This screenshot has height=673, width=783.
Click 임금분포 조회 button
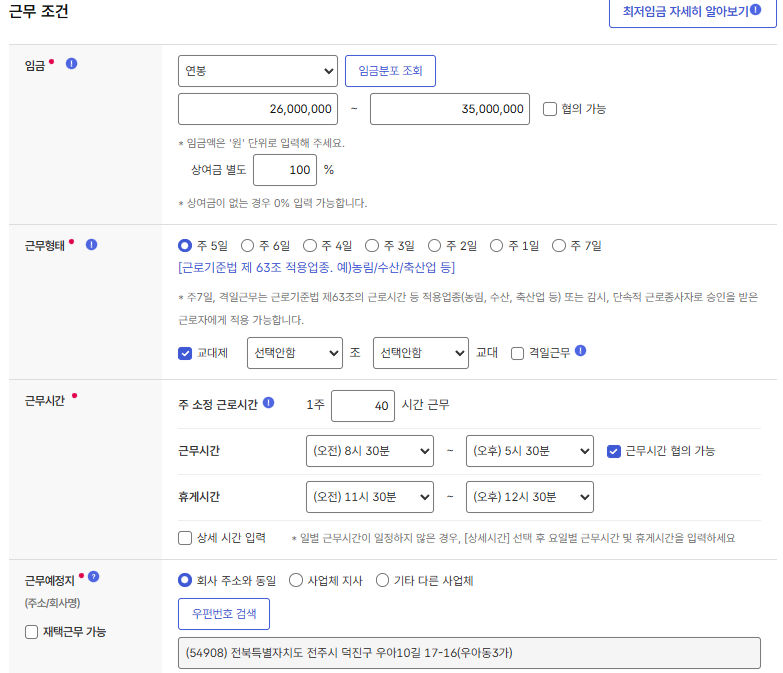pyautogui.click(x=390, y=71)
